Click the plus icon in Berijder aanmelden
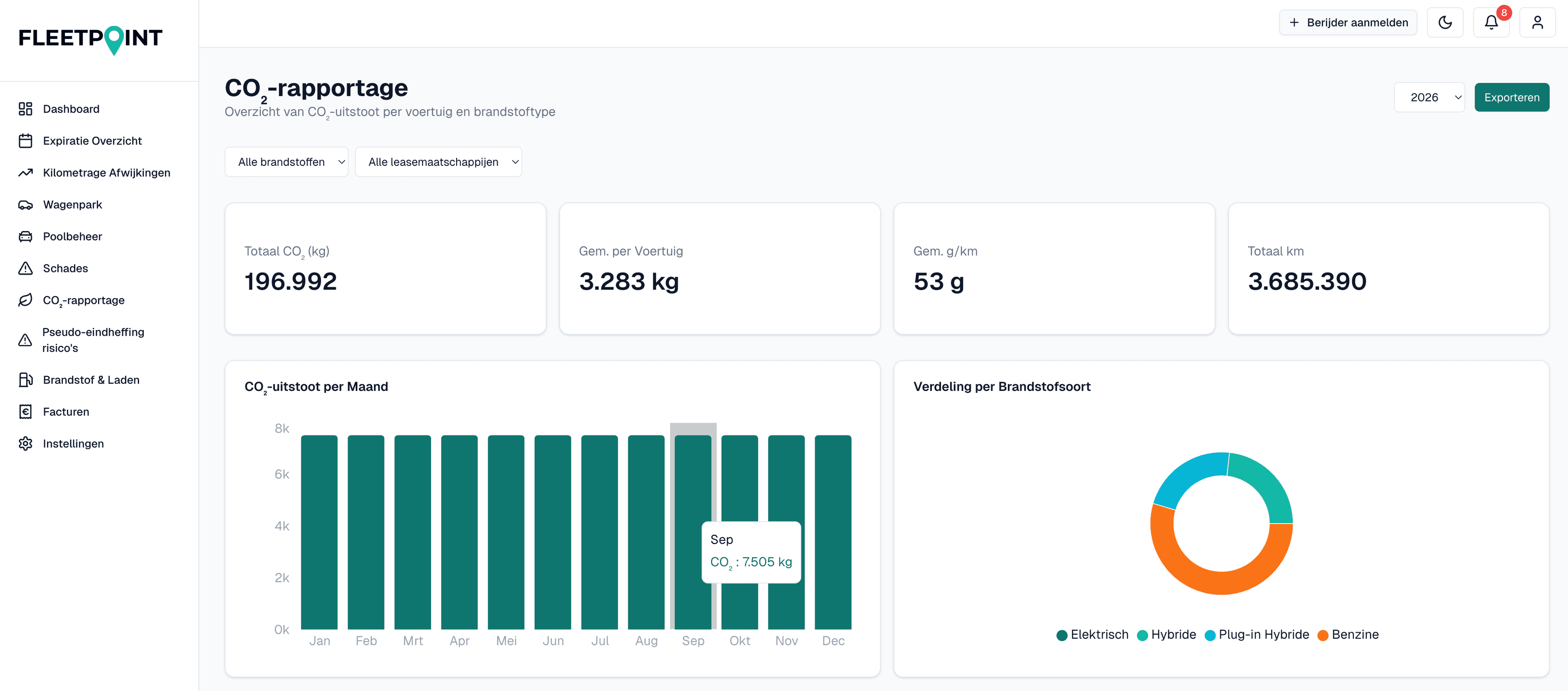 coord(1294,22)
